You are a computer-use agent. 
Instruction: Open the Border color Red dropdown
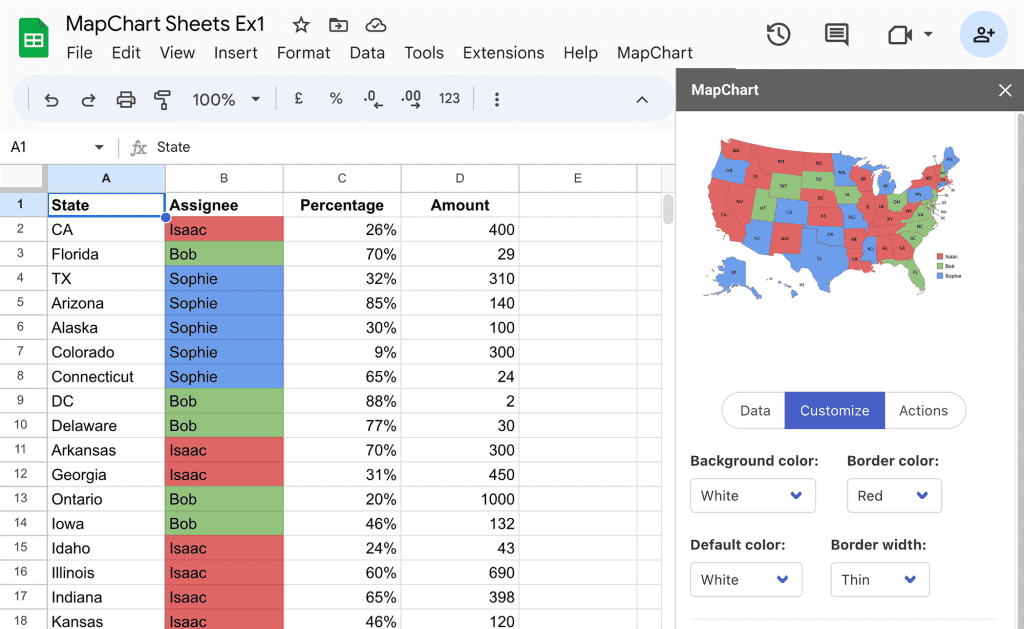tap(894, 496)
